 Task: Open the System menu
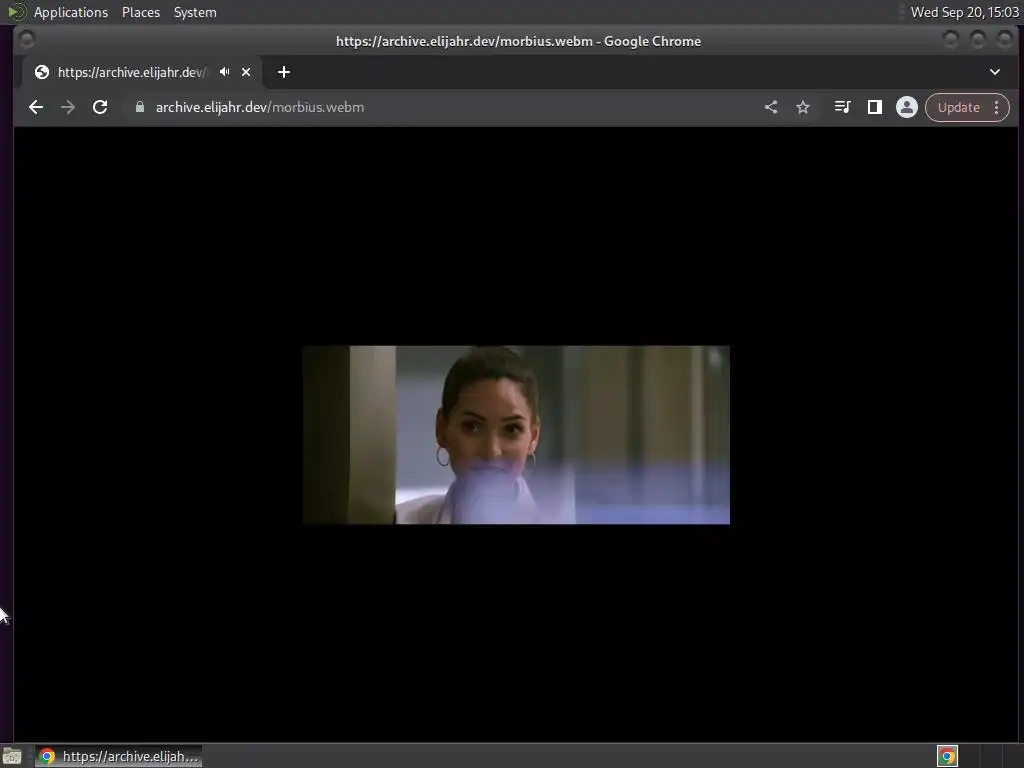195,12
